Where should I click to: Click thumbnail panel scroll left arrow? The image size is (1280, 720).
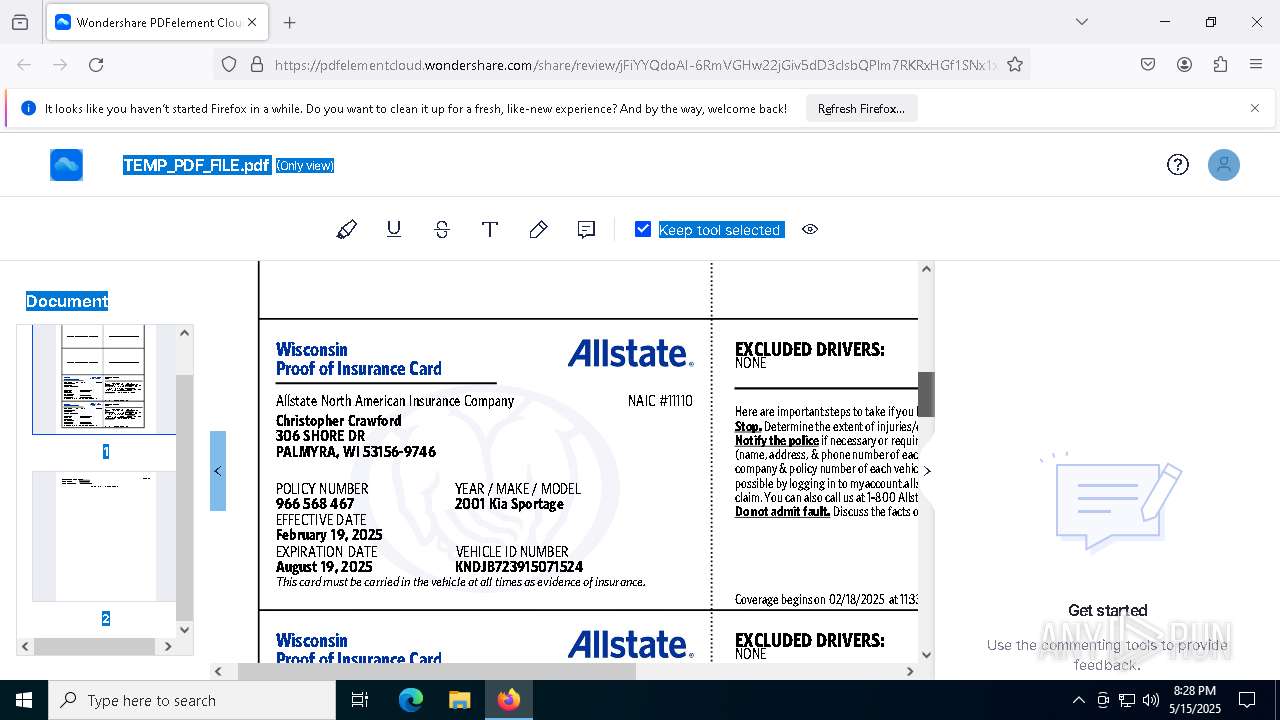point(25,646)
